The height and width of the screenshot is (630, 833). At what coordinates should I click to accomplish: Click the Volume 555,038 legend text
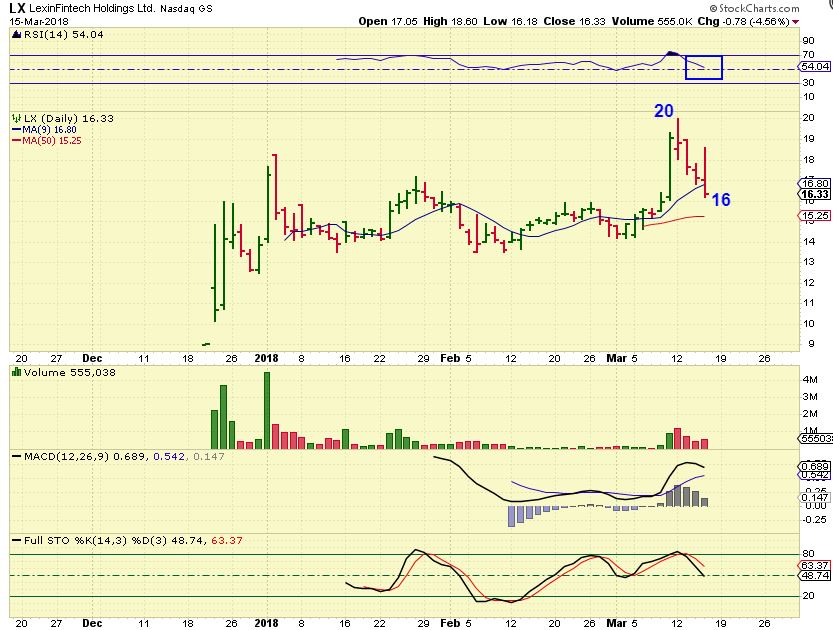[70, 372]
